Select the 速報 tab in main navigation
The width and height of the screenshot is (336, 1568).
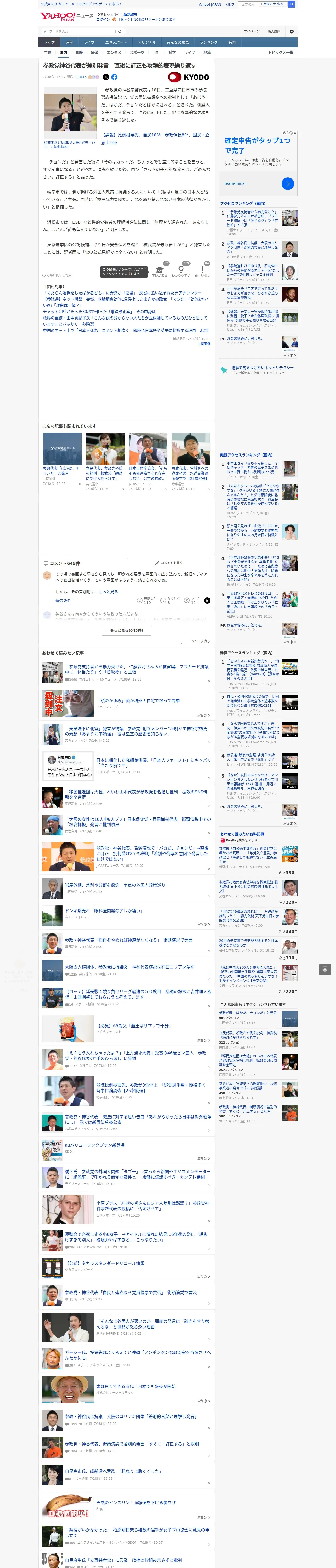69,43
